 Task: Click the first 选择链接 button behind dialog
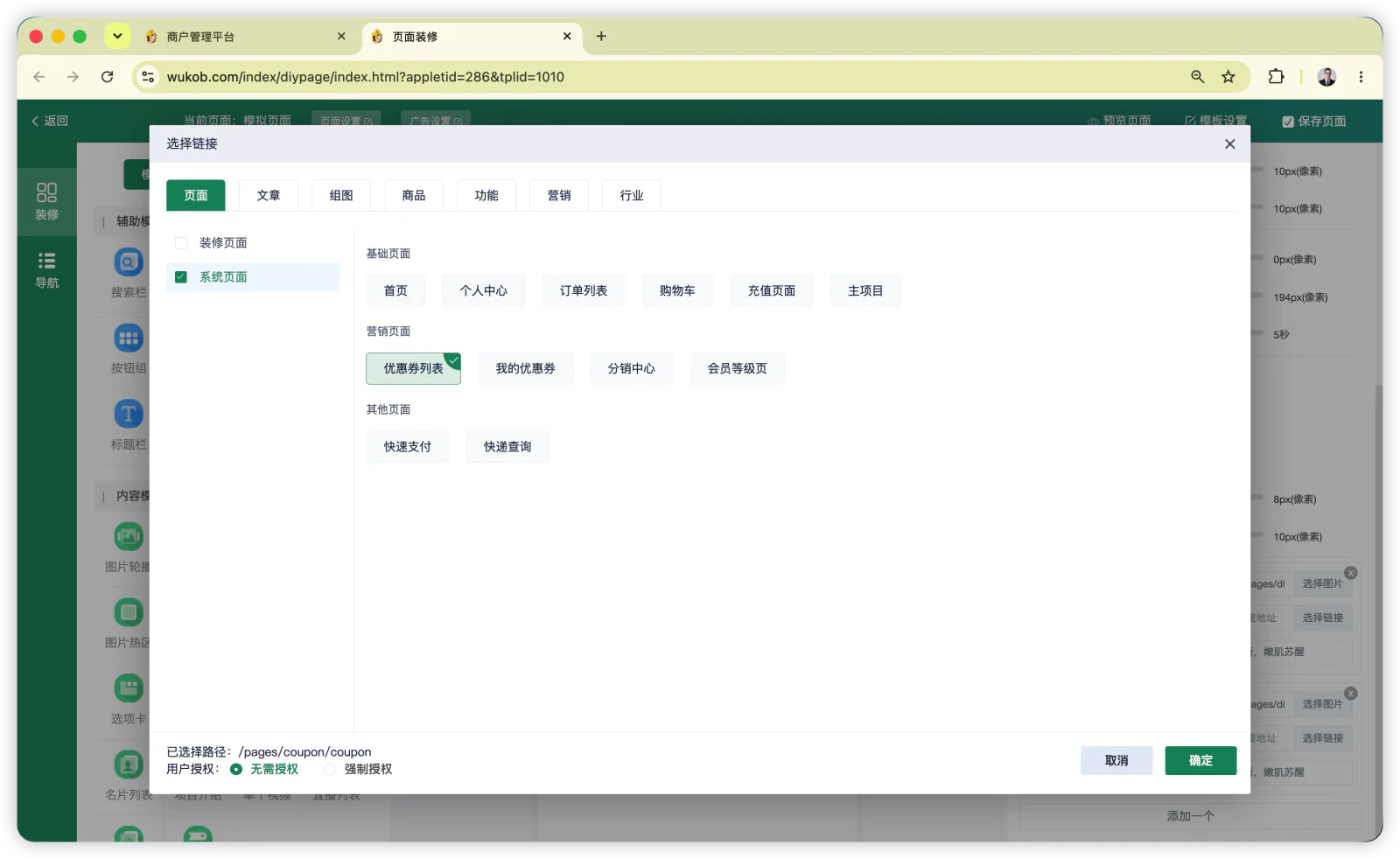coord(1322,618)
